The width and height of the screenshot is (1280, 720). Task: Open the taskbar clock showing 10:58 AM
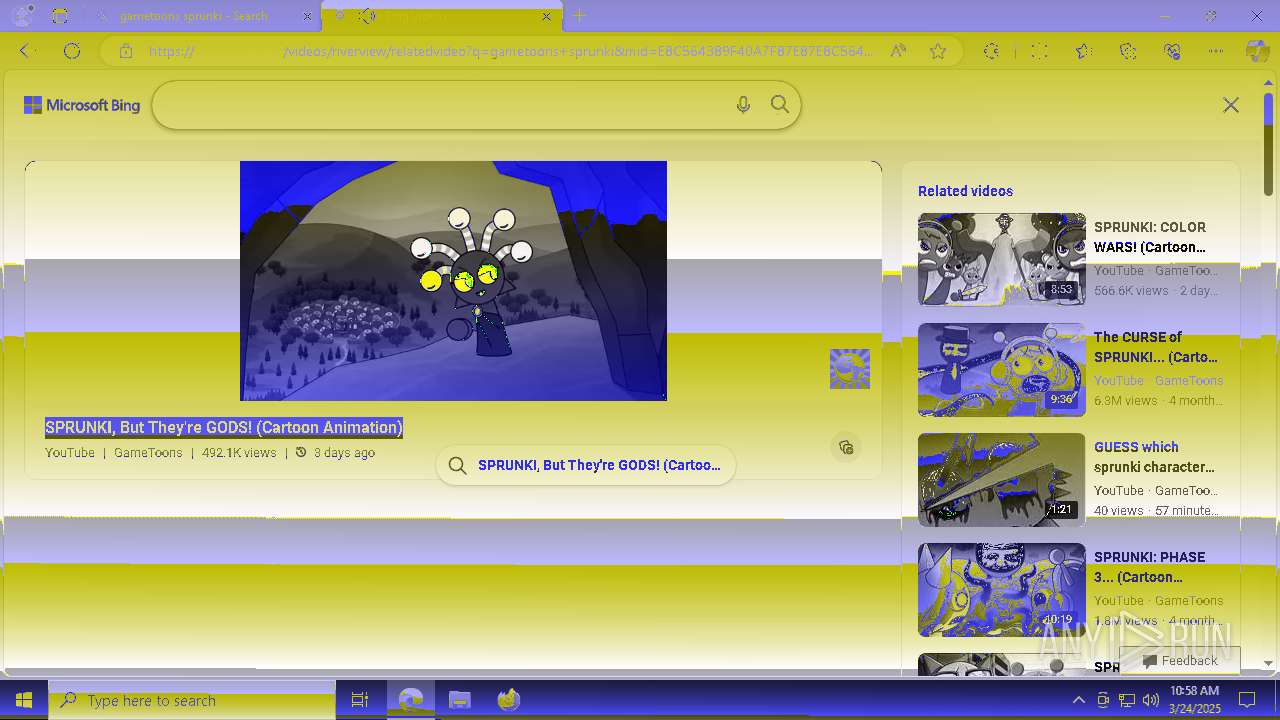[x=1194, y=700]
